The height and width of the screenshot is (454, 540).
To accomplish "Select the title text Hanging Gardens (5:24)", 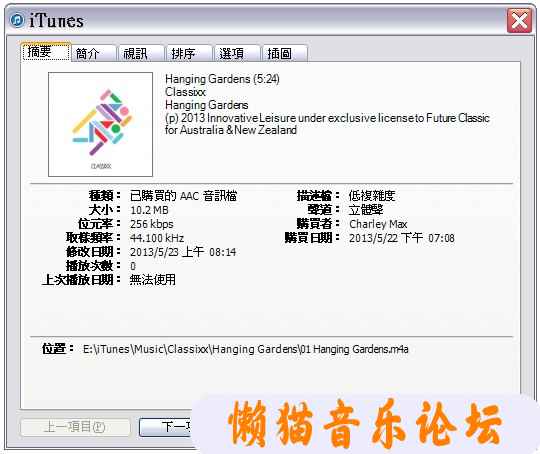I will (x=222, y=79).
